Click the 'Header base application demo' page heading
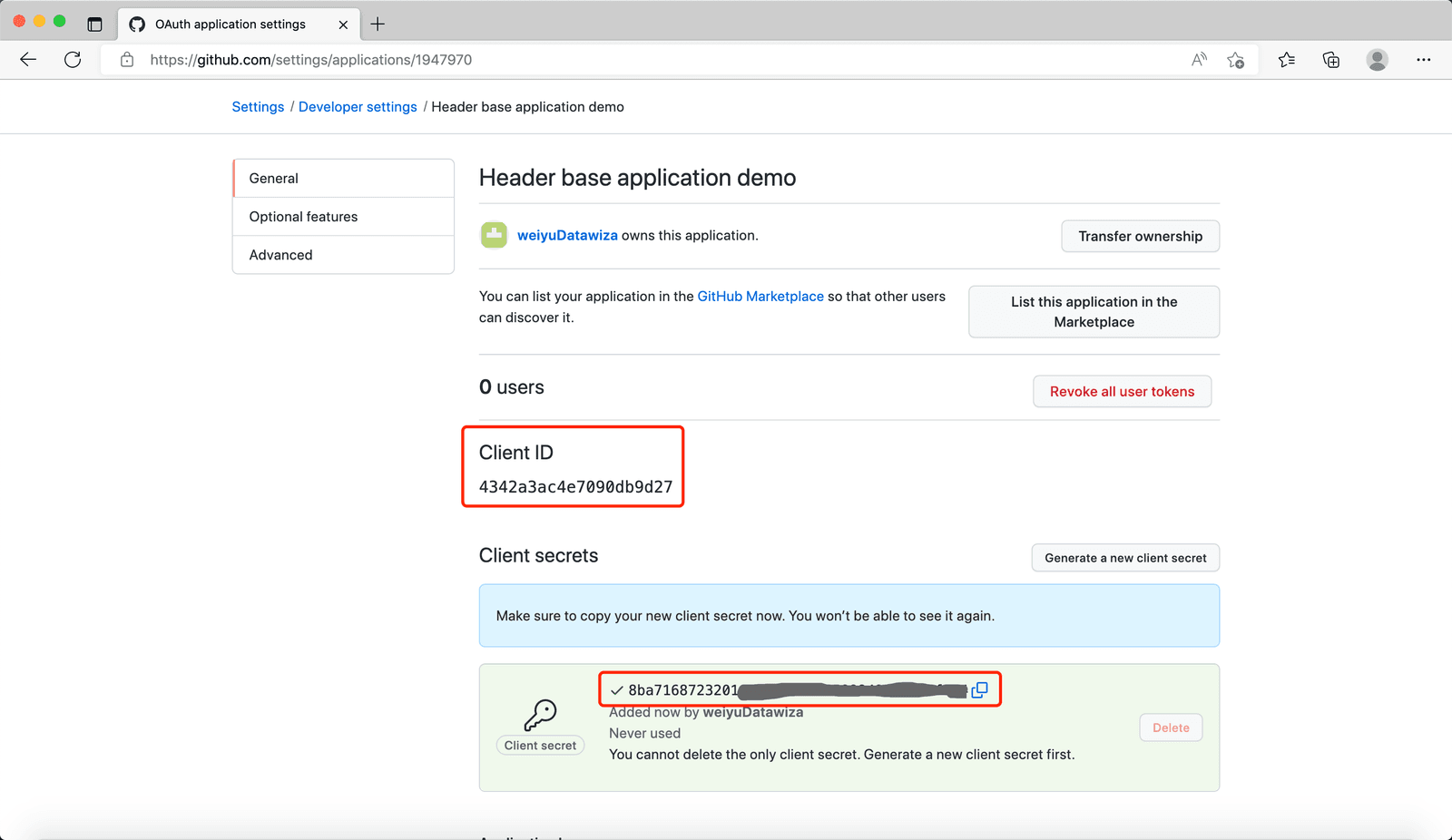Screen dimensions: 1452x840 pos(637,178)
